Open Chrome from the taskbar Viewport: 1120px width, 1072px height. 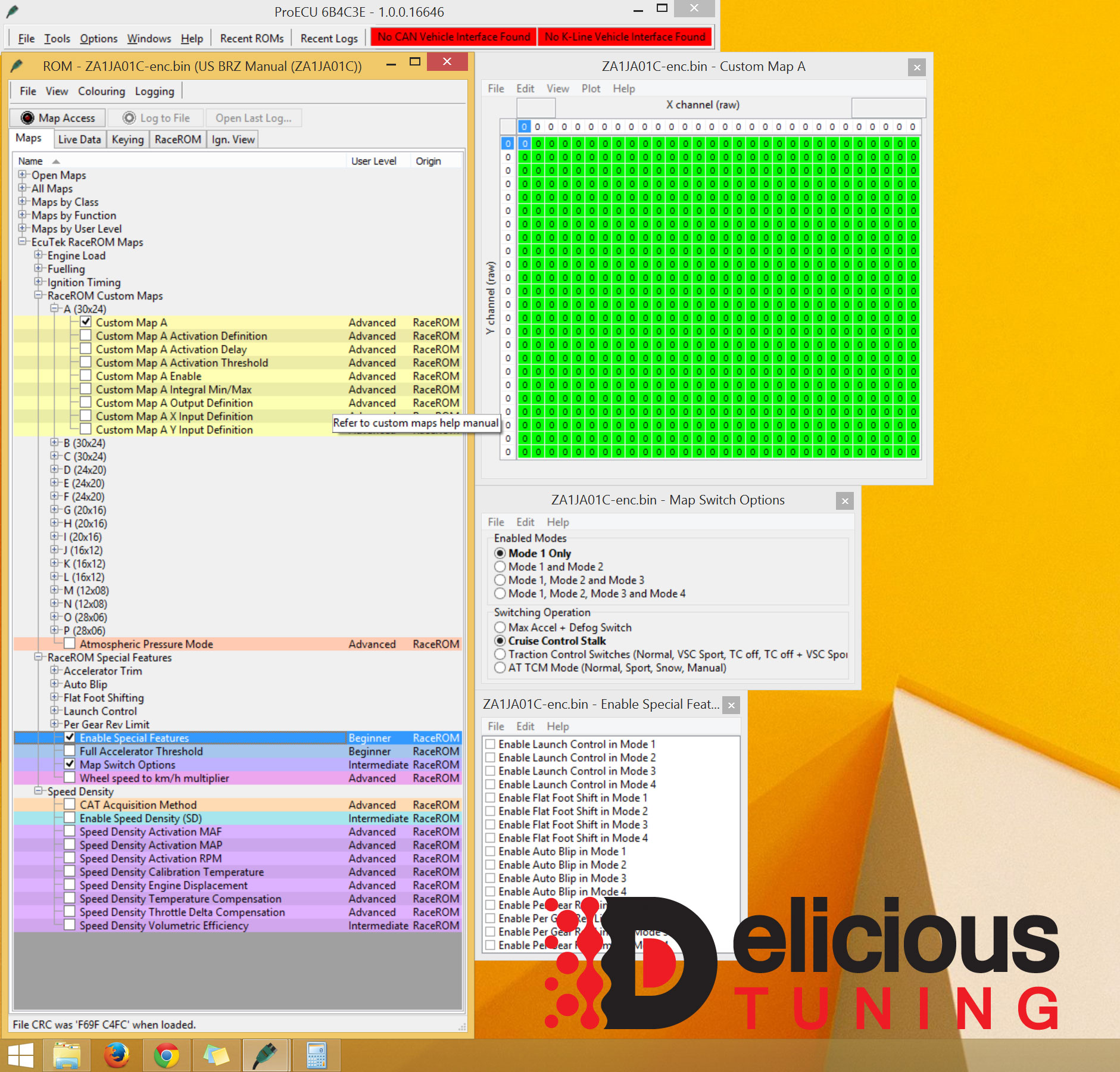(166, 1056)
